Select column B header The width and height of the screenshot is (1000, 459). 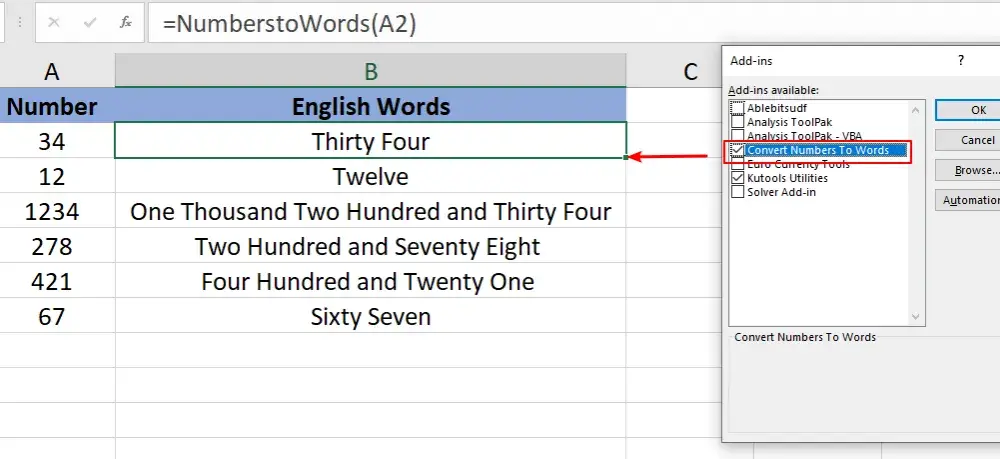[x=371, y=71]
